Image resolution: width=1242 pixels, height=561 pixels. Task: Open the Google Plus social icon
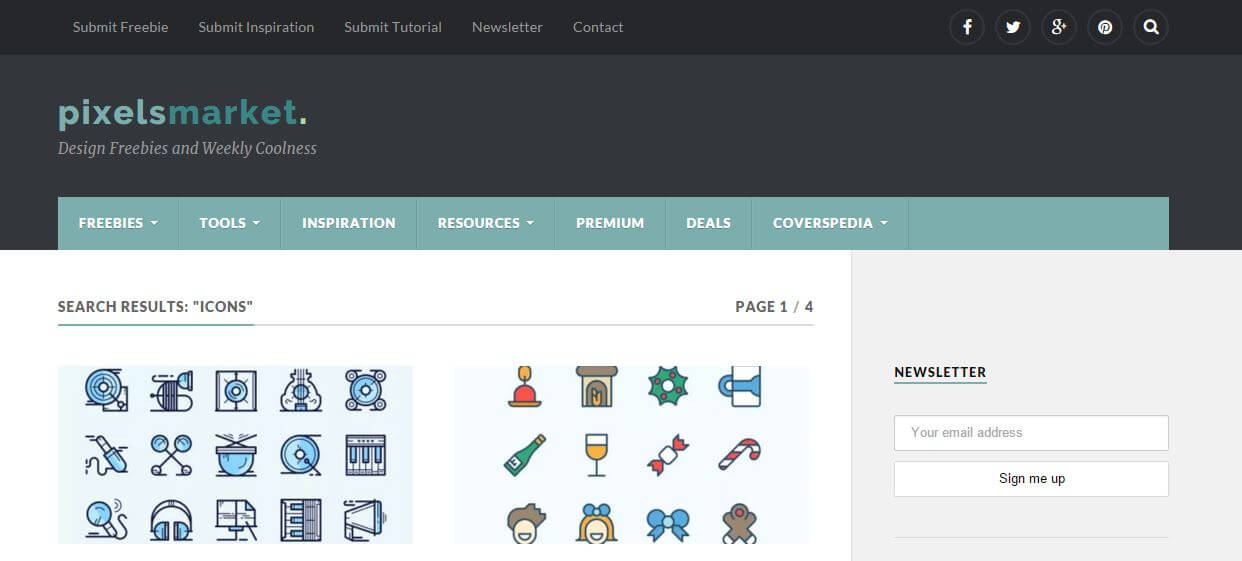pyautogui.click(x=1059, y=27)
